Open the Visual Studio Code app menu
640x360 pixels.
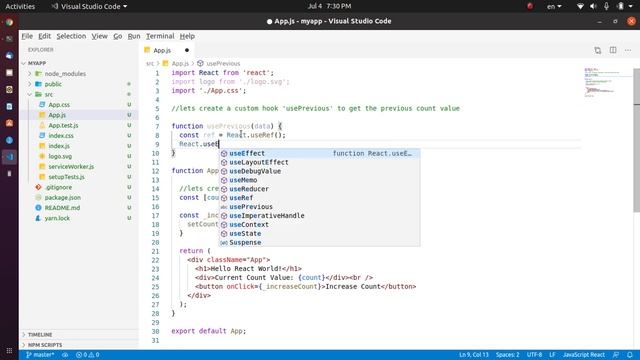(90, 6)
